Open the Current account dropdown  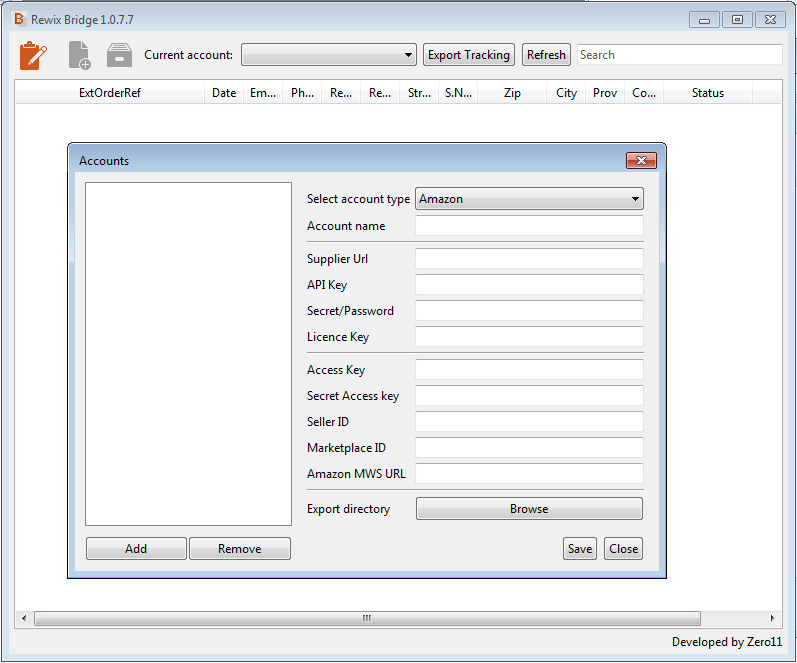329,54
